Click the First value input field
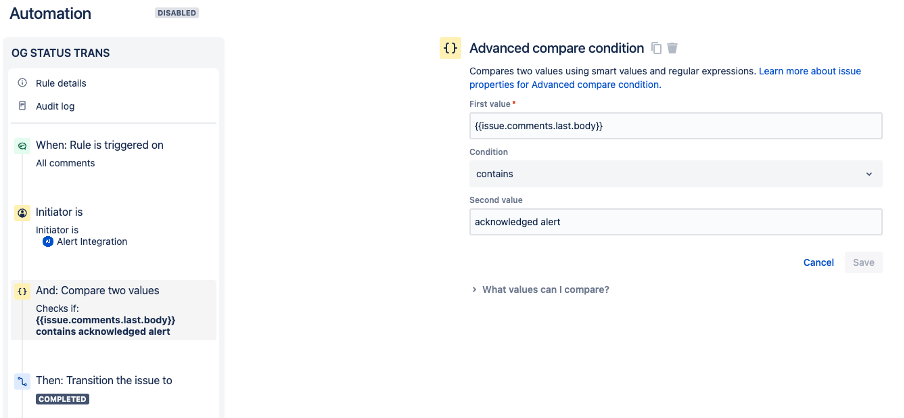 pos(676,126)
